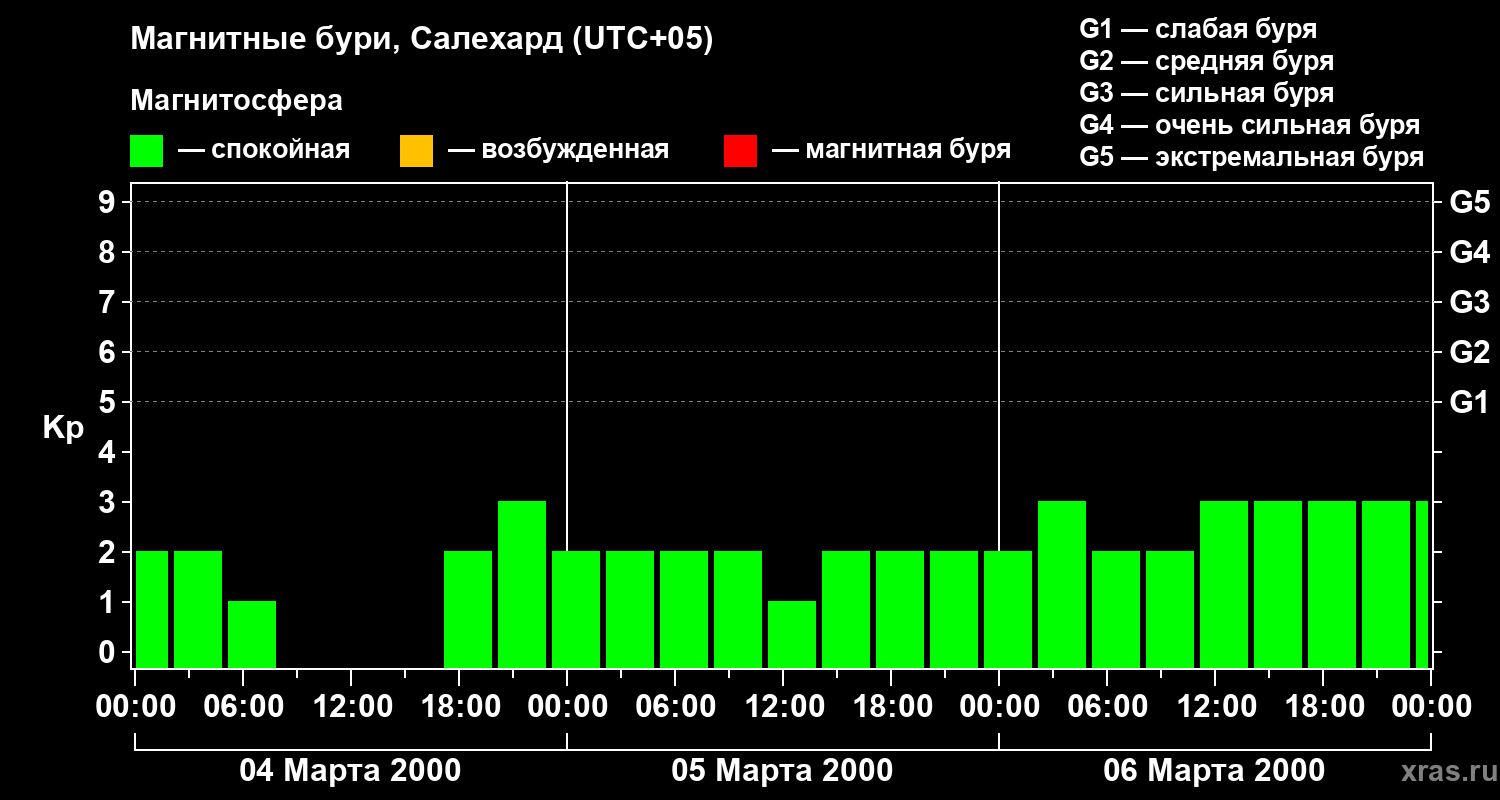Click the Kp 1 bar on 05 March
The image size is (1500, 800).
pyautogui.click(x=792, y=634)
